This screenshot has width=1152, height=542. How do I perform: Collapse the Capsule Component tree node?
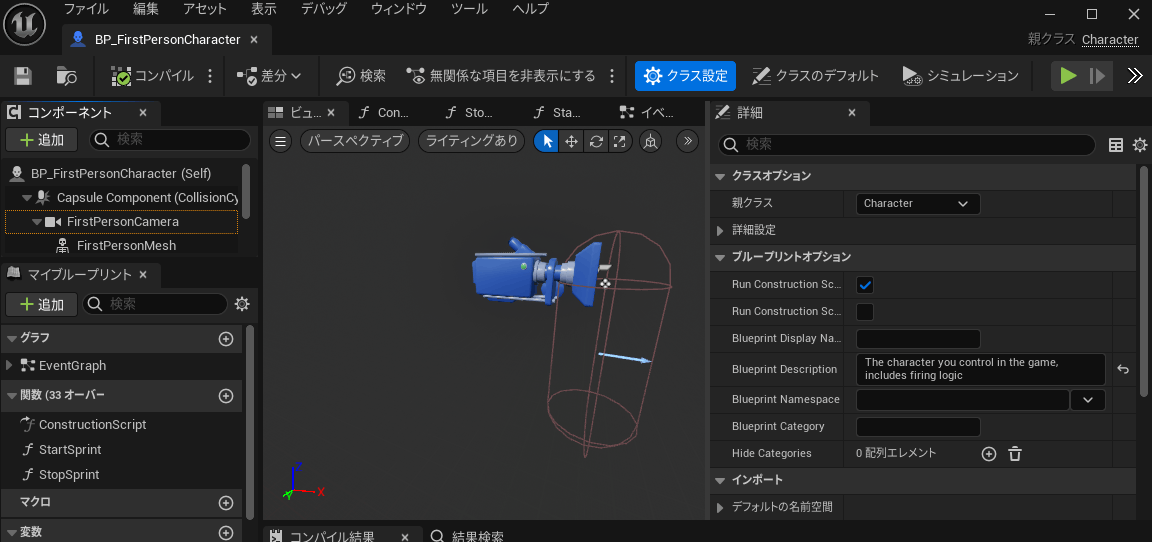click(x=27, y=198)
